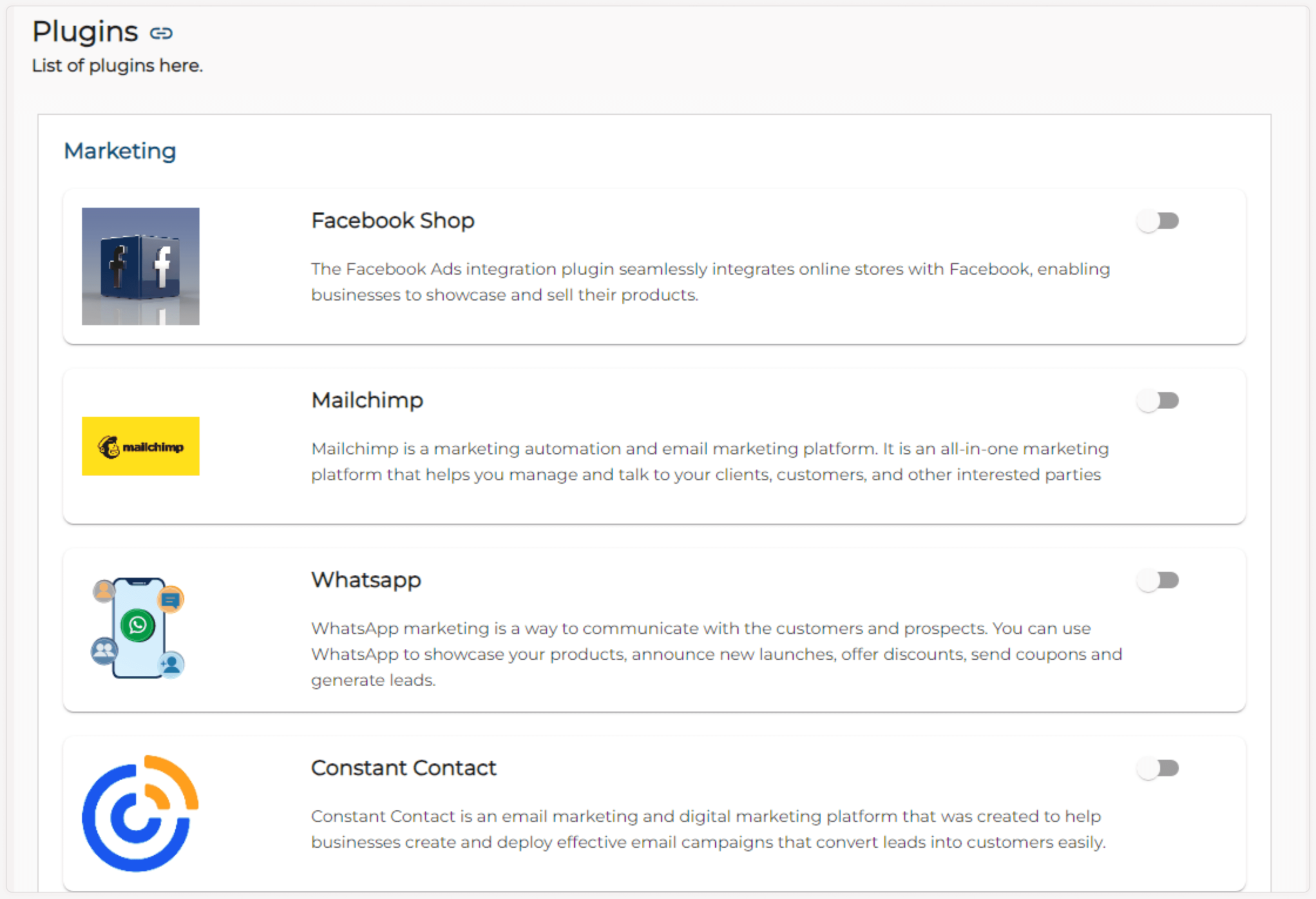The width and height of the screenshot is (1316, 899).
Task: Enable the Facebook Shop plugin toggle
Action: click(1157, 221)
